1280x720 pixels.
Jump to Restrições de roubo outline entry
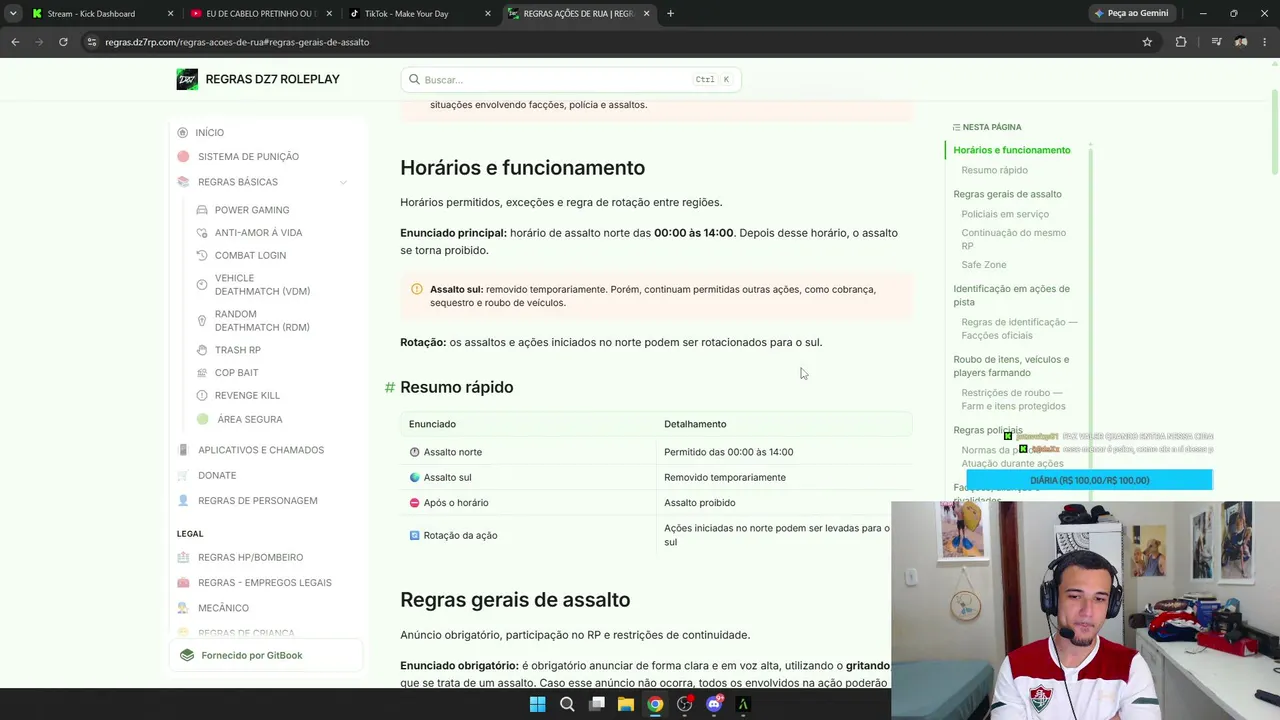click(1013, 400)
